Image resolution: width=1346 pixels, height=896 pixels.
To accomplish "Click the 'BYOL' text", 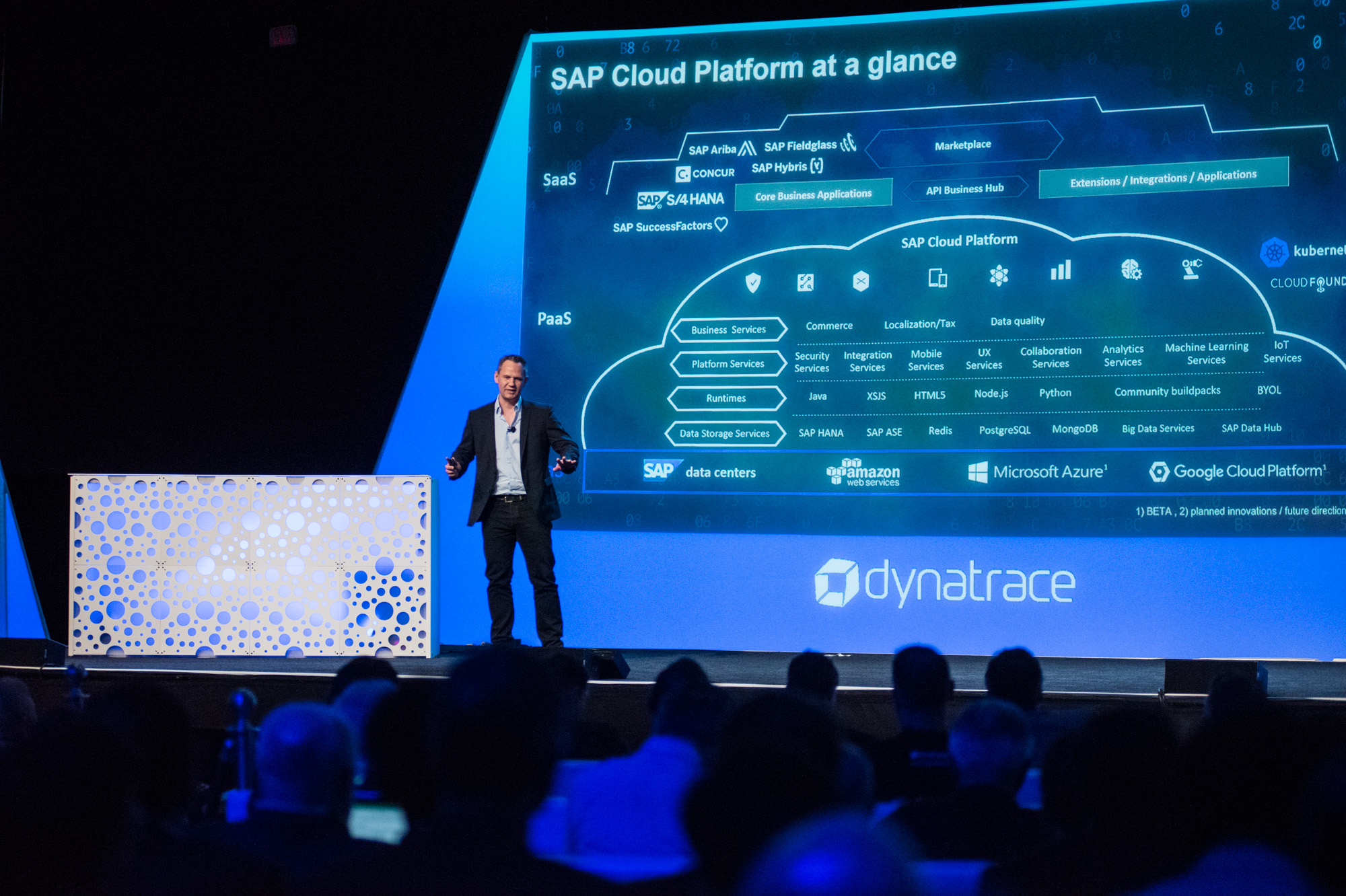I will pos(1269,390).
